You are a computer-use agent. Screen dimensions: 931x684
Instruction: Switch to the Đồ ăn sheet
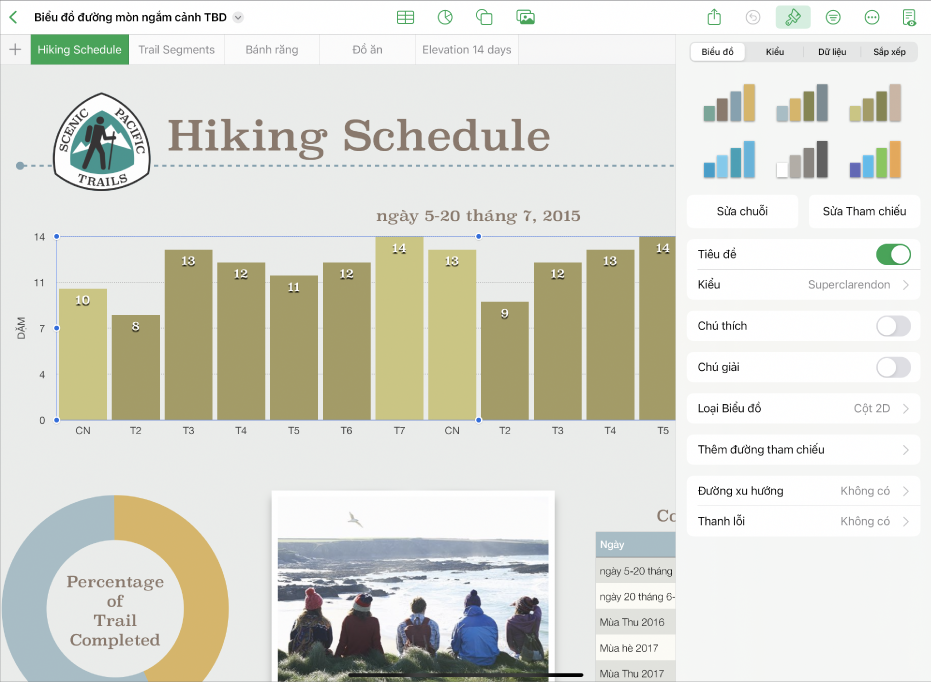pos(368,50)
